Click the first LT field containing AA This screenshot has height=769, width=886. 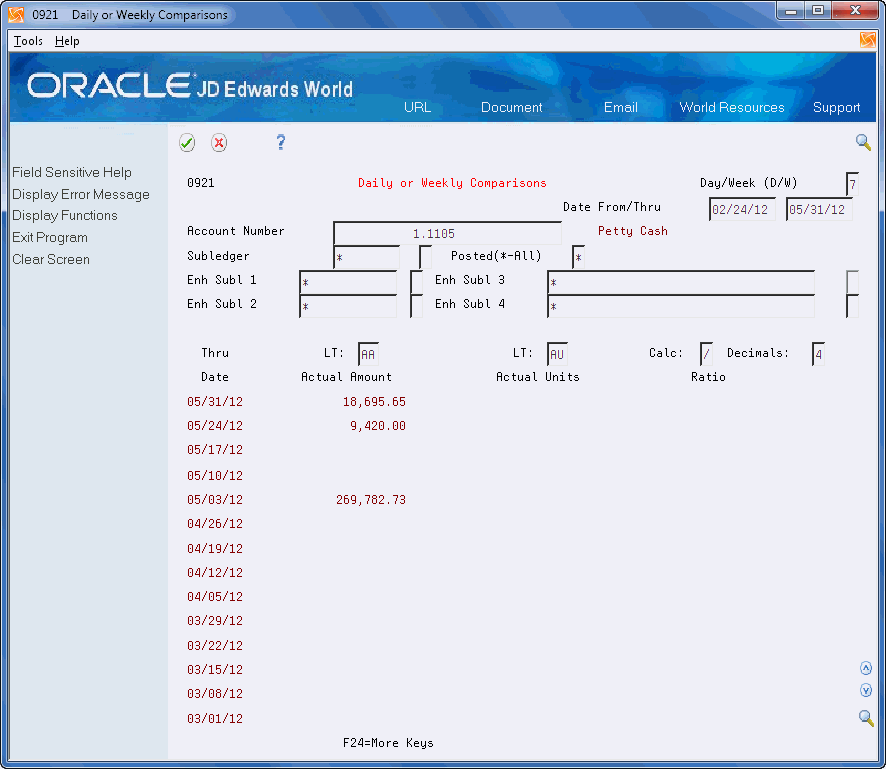click(x=368, y=354)
